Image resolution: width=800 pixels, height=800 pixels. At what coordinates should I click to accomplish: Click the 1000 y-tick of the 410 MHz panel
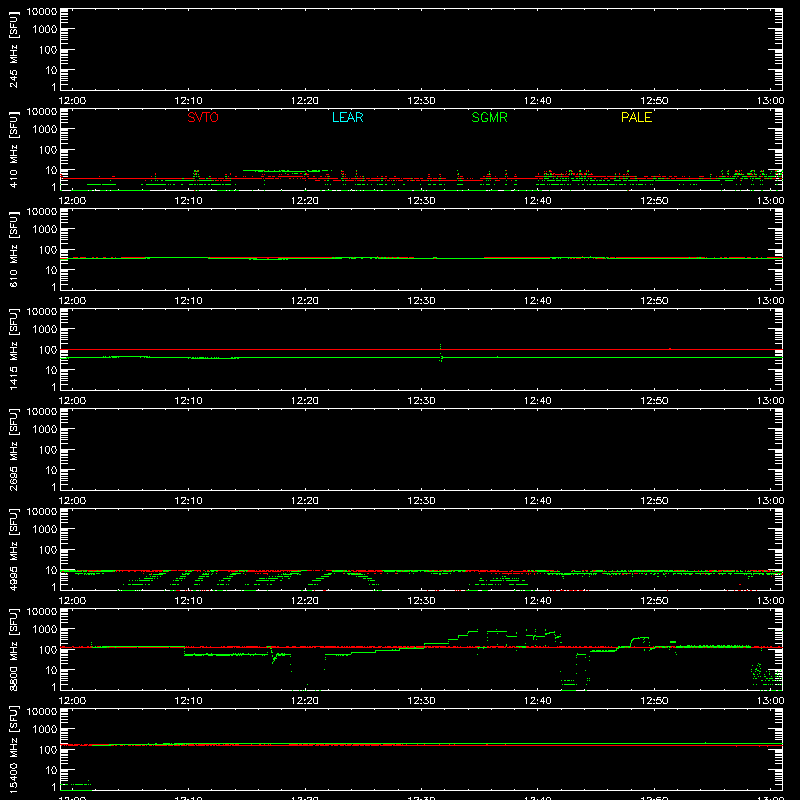[x=45, y=130]
